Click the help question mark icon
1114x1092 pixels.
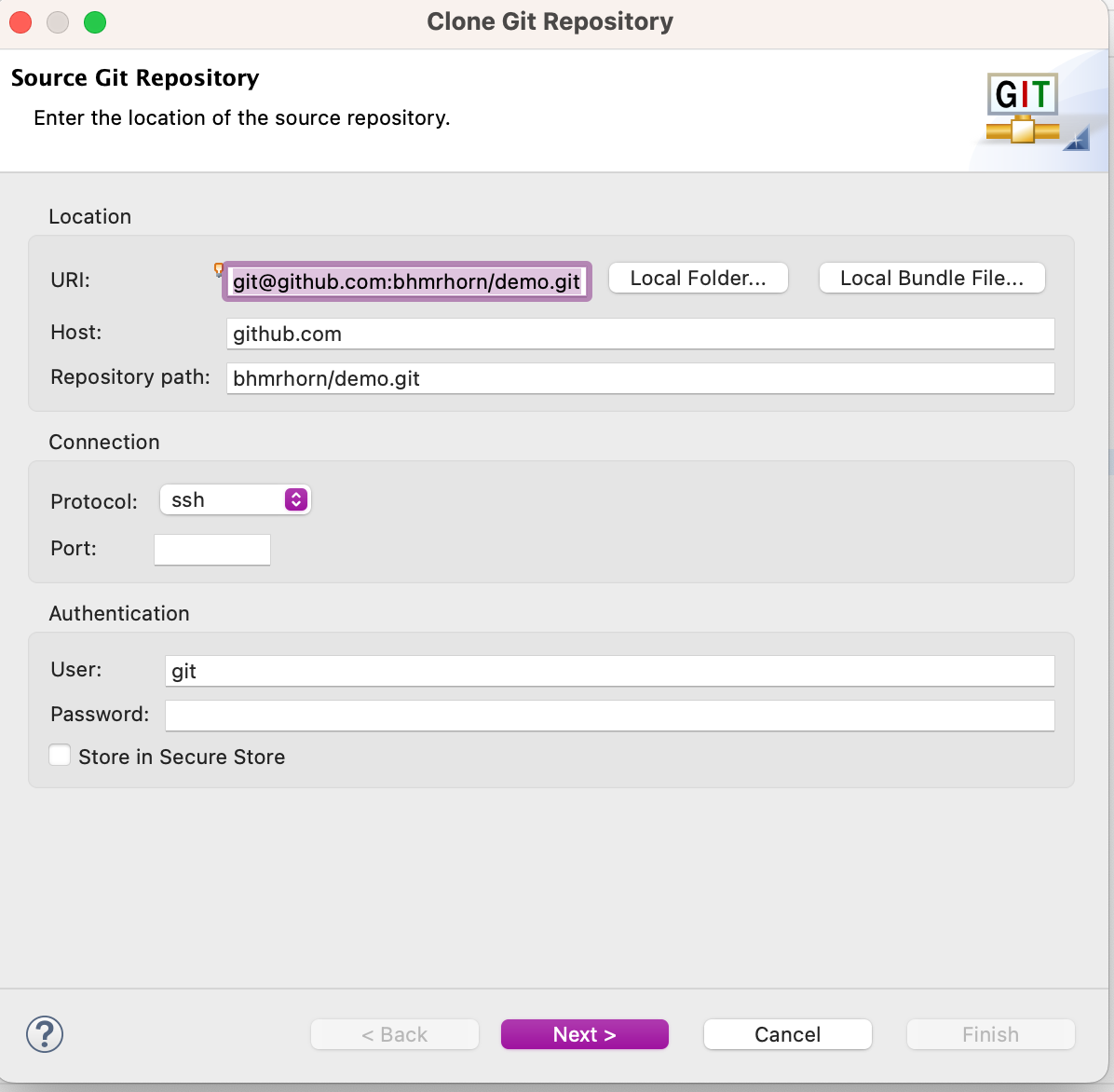45,1034
